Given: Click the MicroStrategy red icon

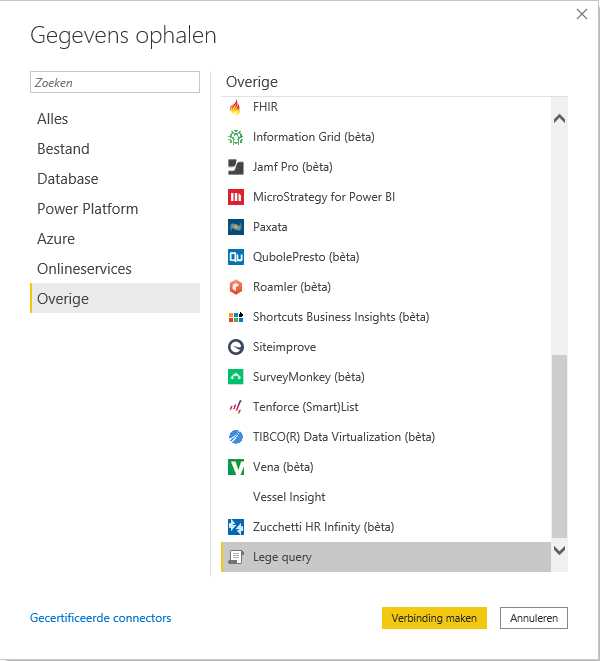Looking at the screenshot, I should [236, 197].
